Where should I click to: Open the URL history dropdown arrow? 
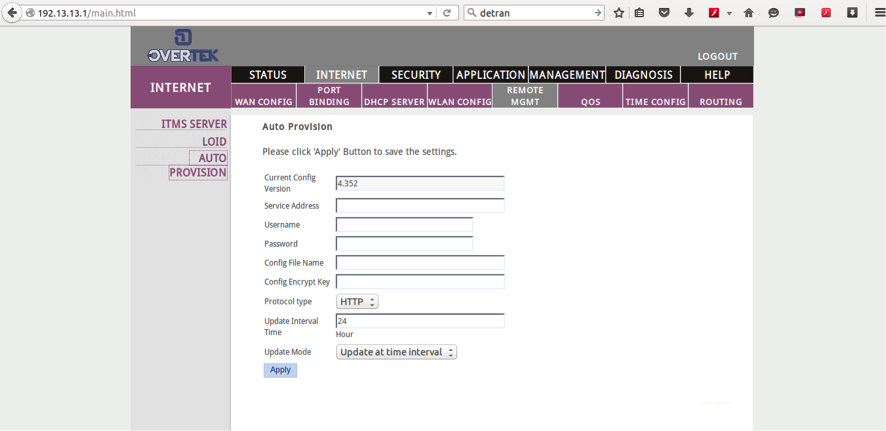(429, 13)
